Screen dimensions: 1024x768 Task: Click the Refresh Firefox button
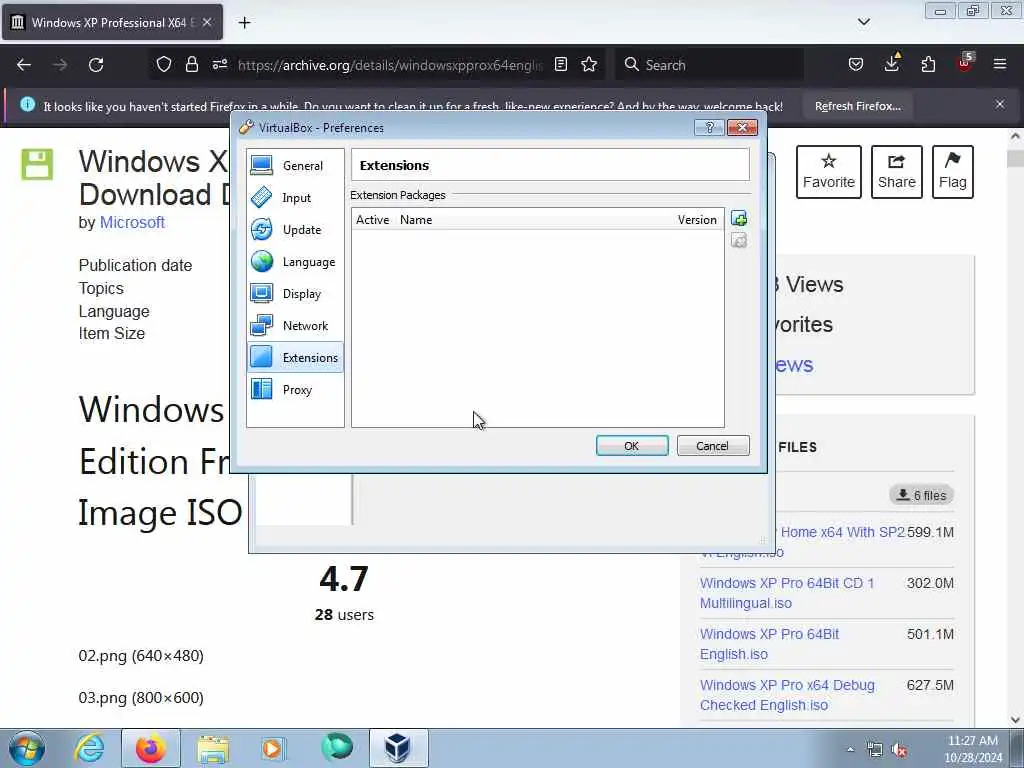tap(857, 106)
